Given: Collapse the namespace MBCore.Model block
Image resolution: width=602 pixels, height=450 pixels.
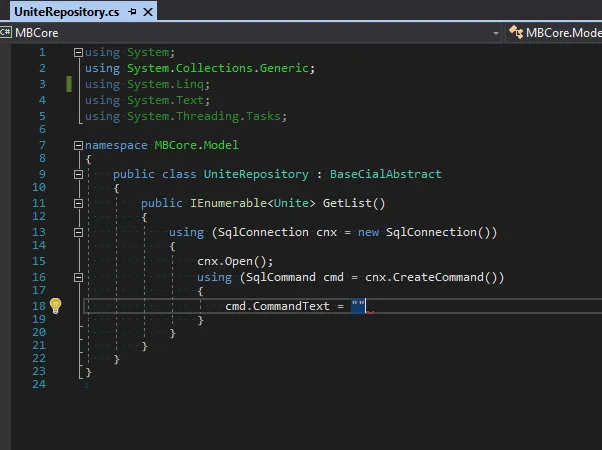Looking at the screenshot, I should (x=78, y=145).
